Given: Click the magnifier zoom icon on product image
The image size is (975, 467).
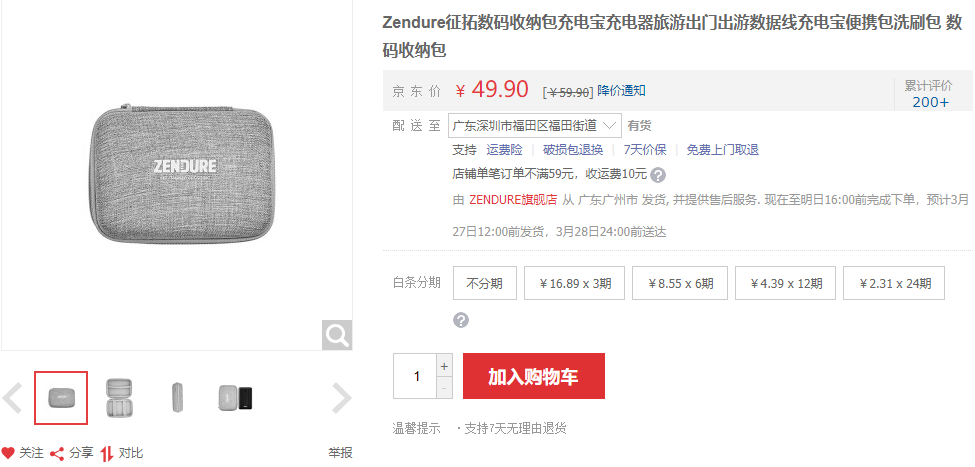Looking at the screenshot, I should click(x=337, y=335).
